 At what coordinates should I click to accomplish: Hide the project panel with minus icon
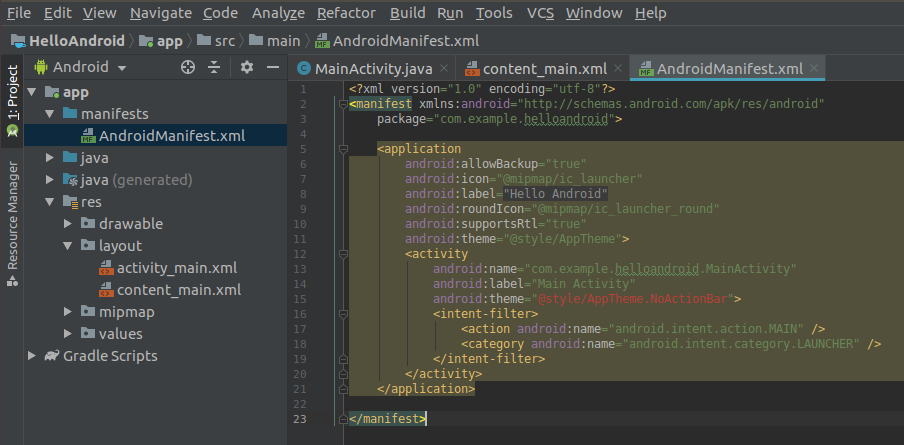pos(273,67)
